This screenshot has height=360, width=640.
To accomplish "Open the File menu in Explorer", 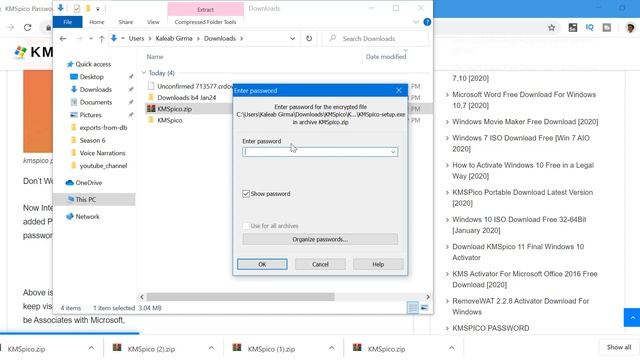I will [68, 22].
